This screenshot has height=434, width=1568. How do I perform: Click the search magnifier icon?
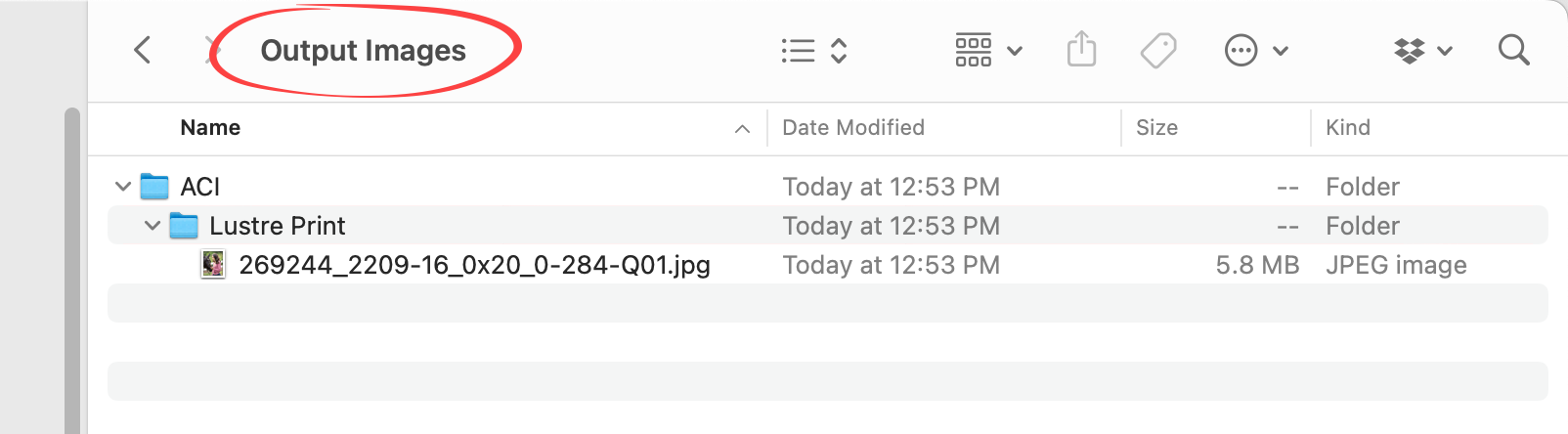tap(1513, 50)
